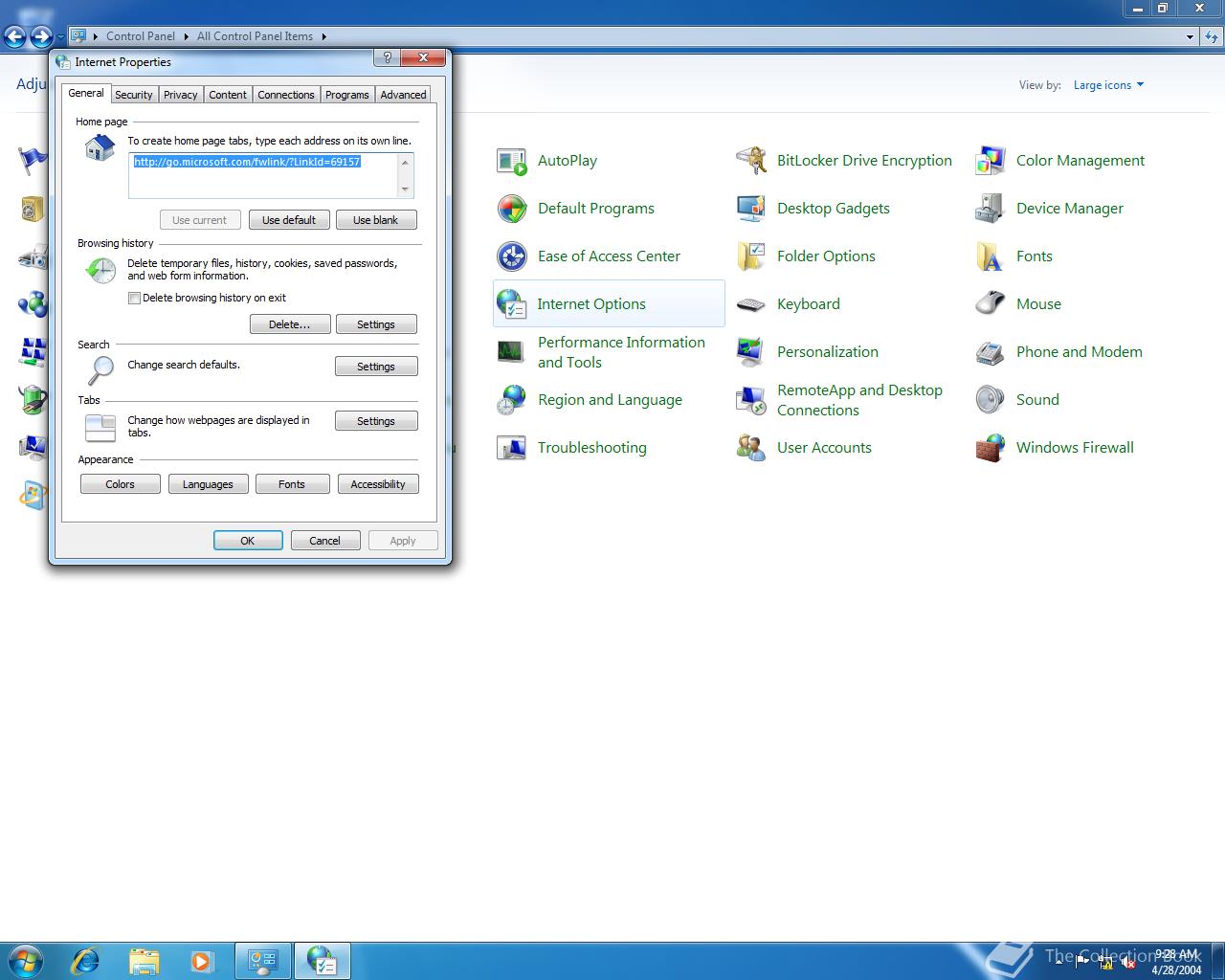Switch to the Connections tab
Viewport: 1225px width, 980px height.
(286, 95)
